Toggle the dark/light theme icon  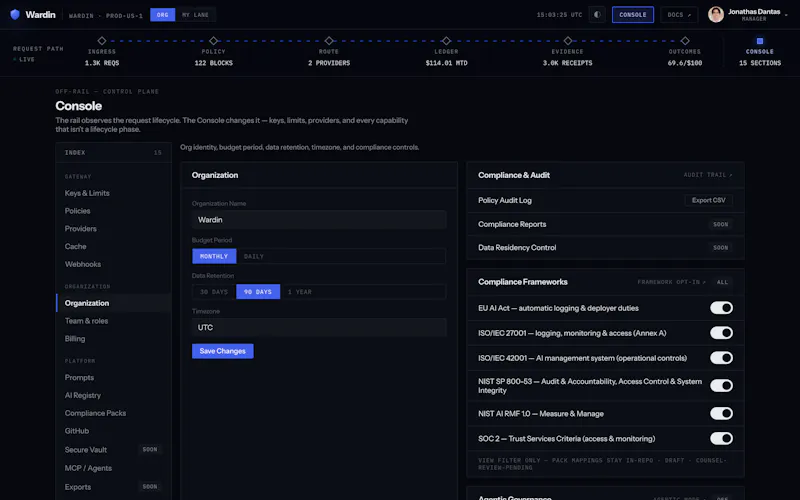tap(597, 14)
